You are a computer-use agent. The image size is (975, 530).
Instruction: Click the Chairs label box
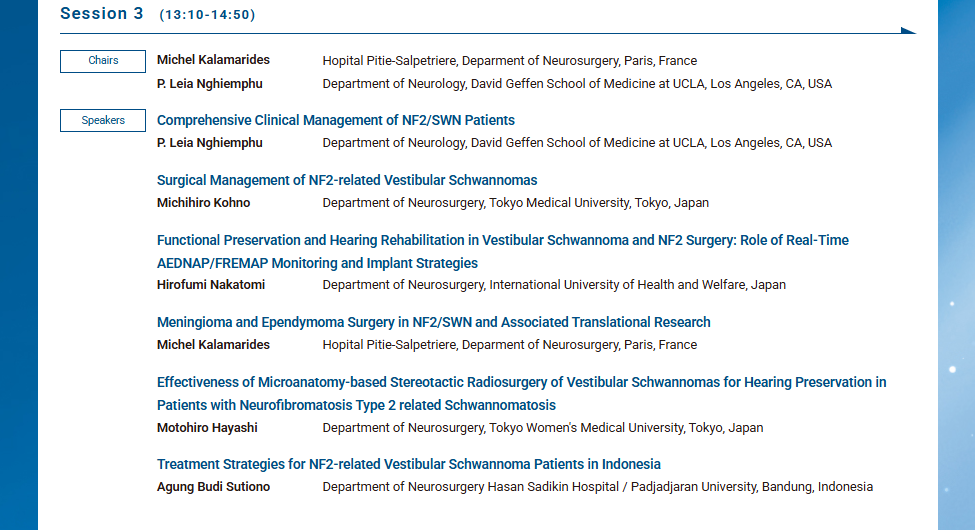click(x=103, y=61)
